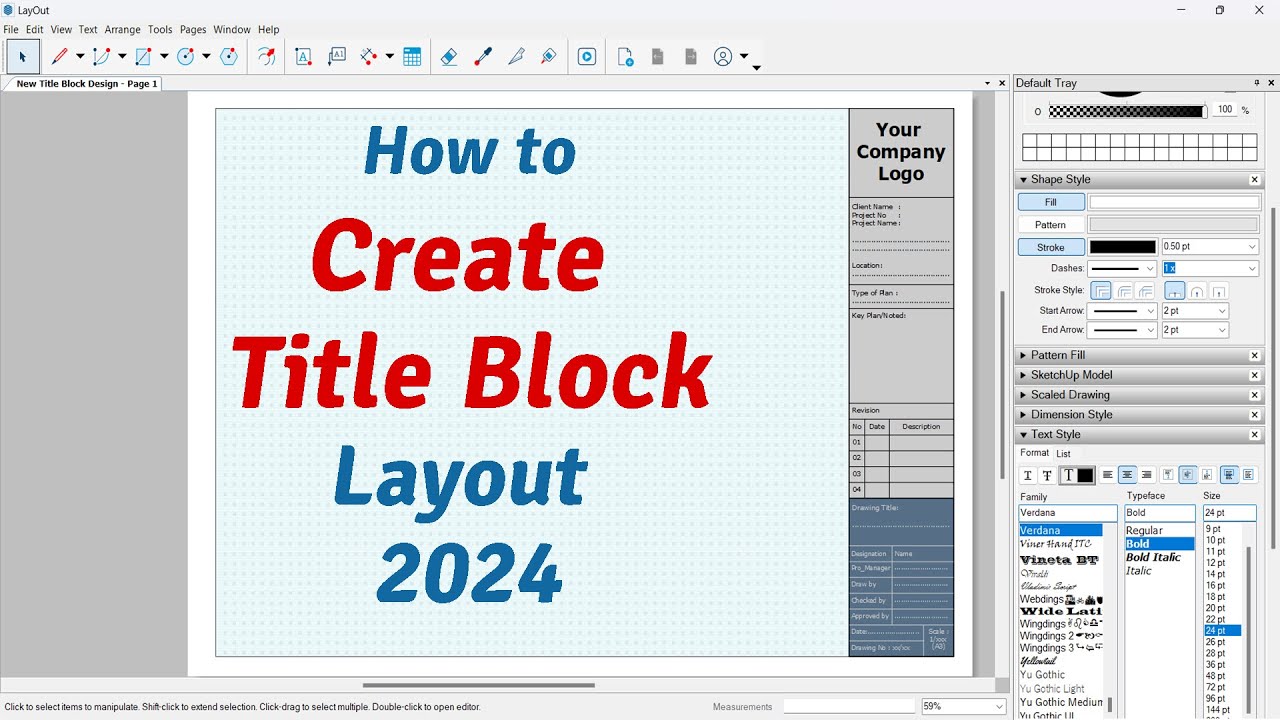The width and height of the screenshot is (1280, 720).
Task: Activate the Offset tool
Action: 266,57
